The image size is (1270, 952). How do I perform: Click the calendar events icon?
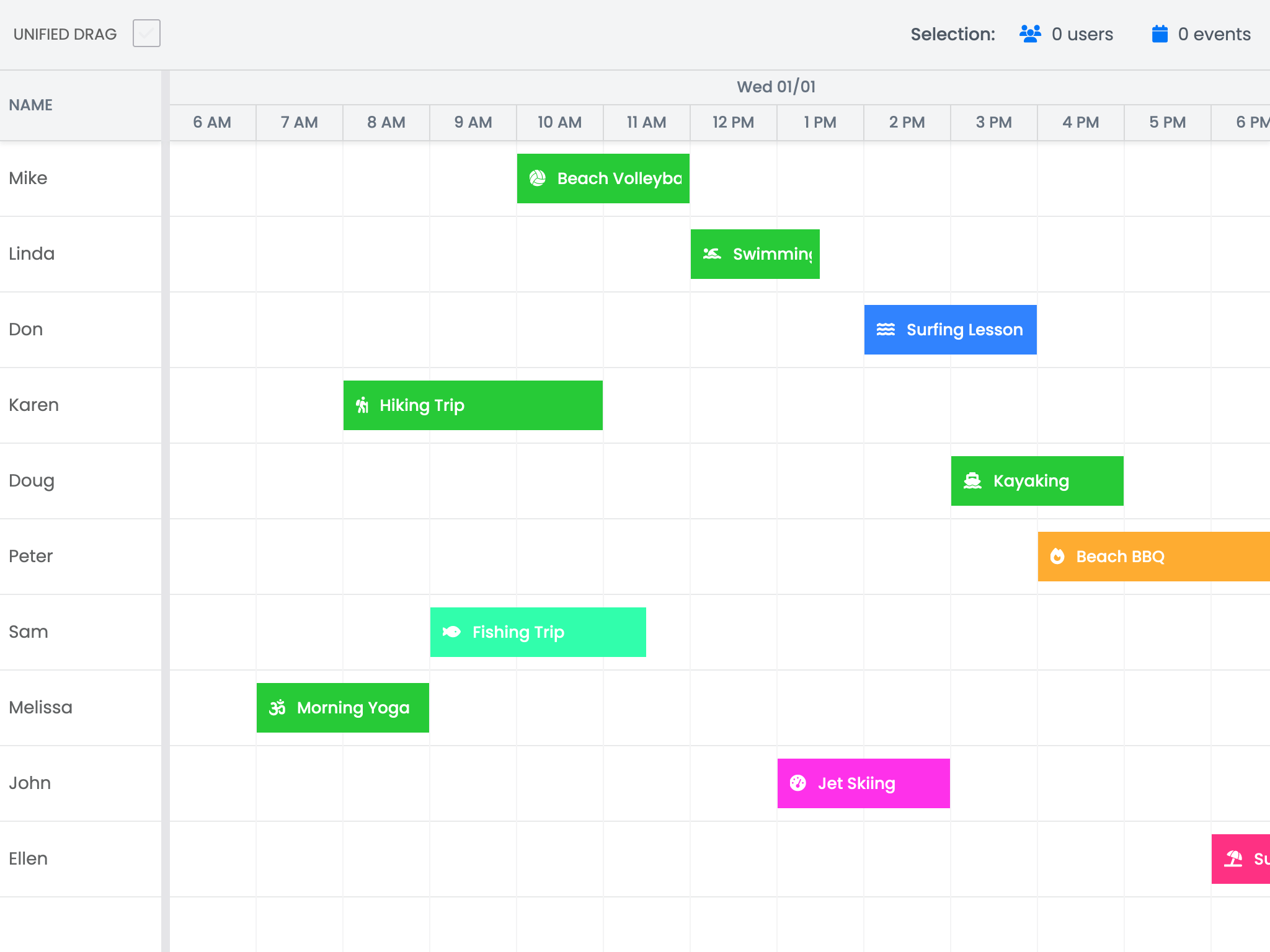(x=1160, y=33)
